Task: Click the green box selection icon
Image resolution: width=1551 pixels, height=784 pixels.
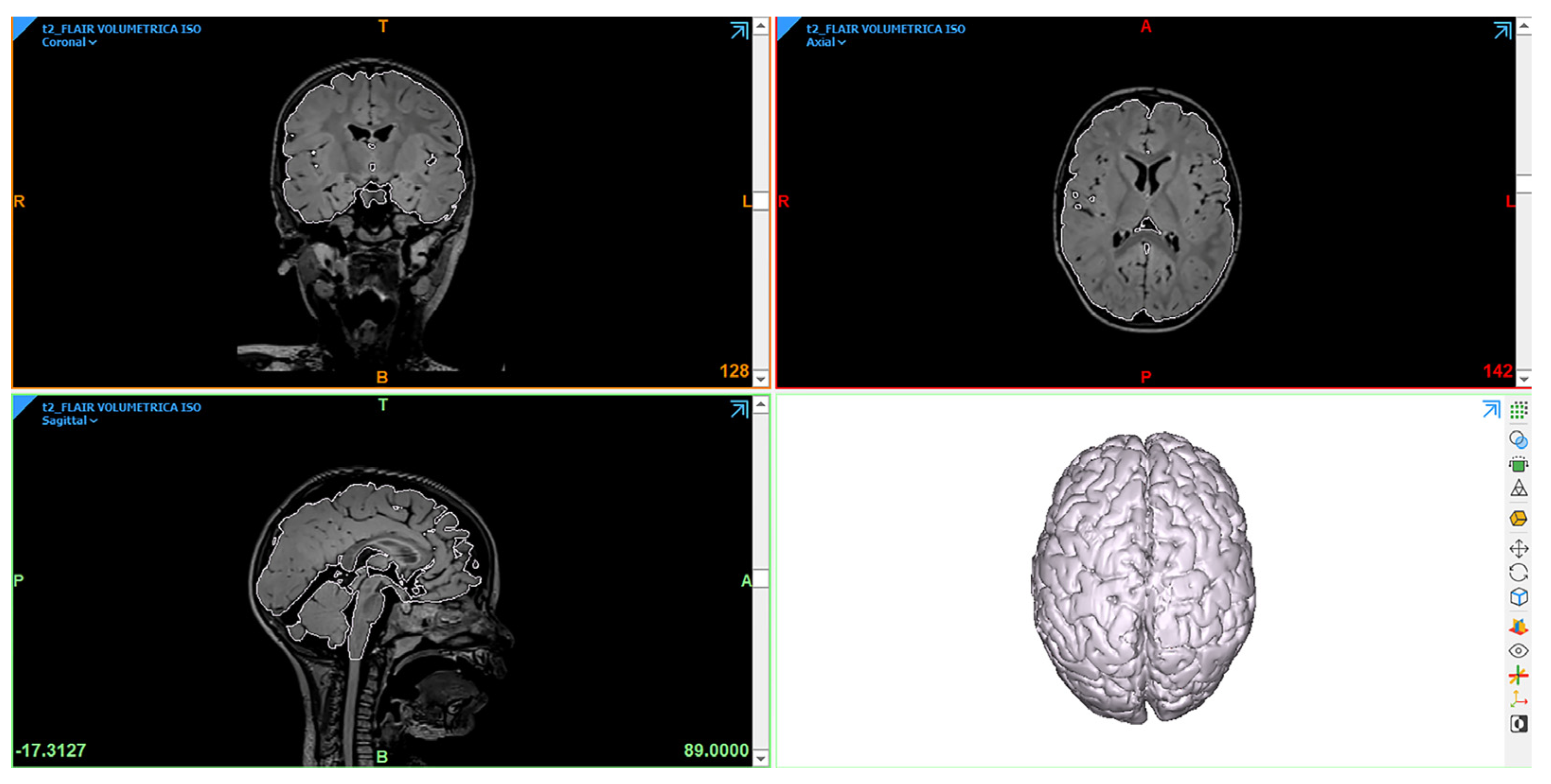Action: point(1518,465)
